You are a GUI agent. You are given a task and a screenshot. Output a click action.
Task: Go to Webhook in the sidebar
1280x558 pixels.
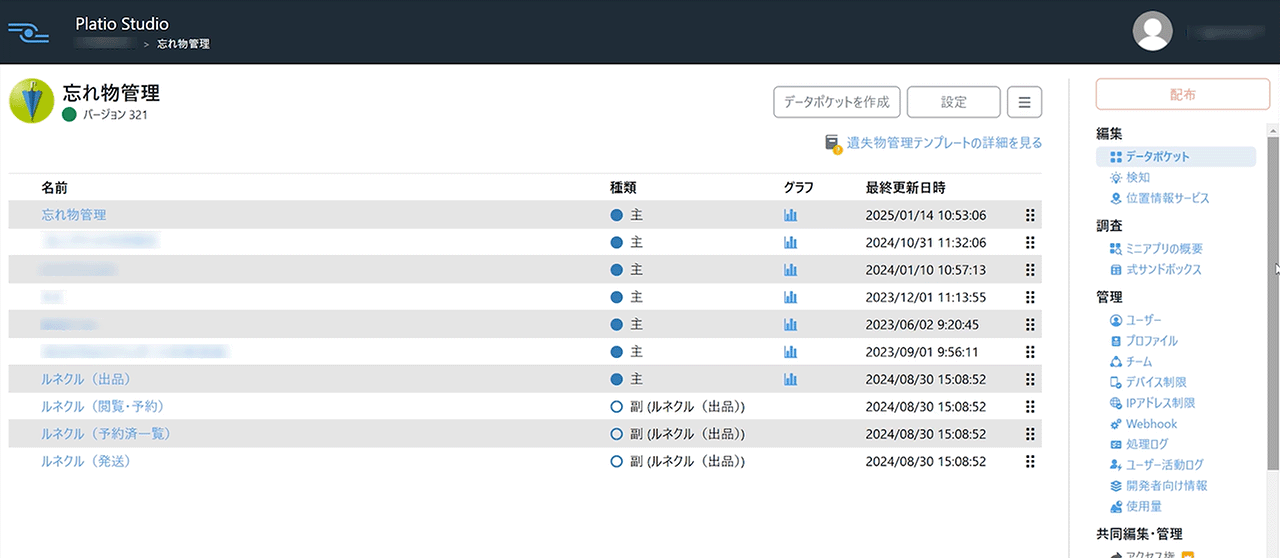[1151, 424]
